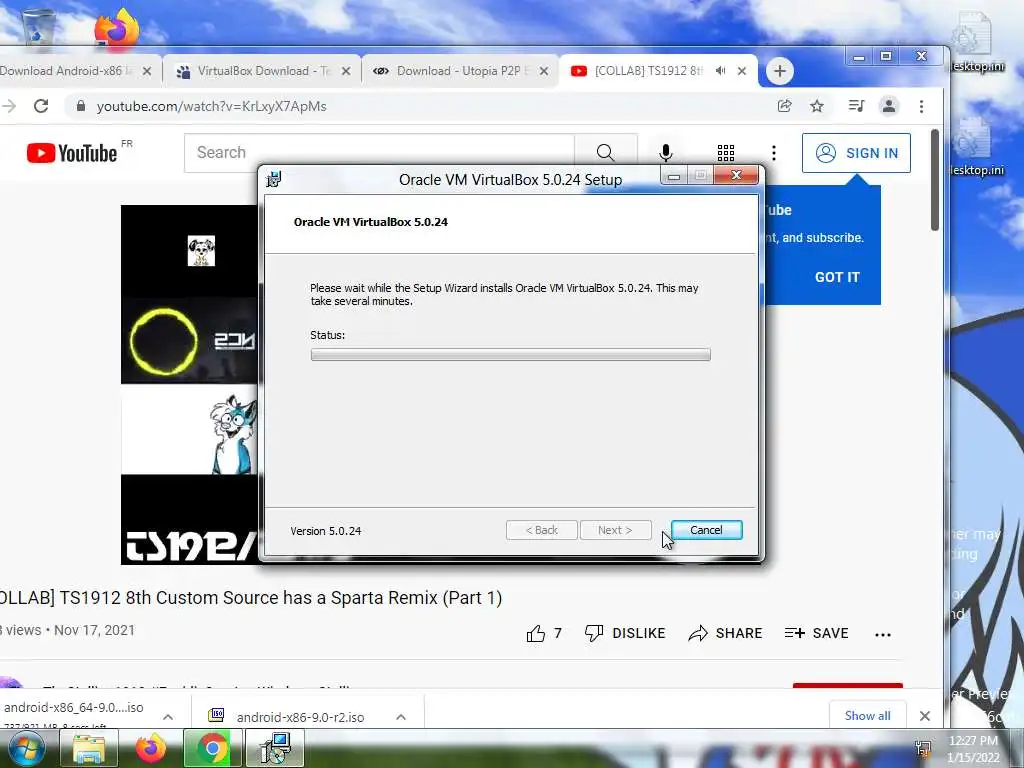The height and width of the screenshot is (768, 1024).
Task: Open File Explorer from the taskbar
Action: pos(88,748)
